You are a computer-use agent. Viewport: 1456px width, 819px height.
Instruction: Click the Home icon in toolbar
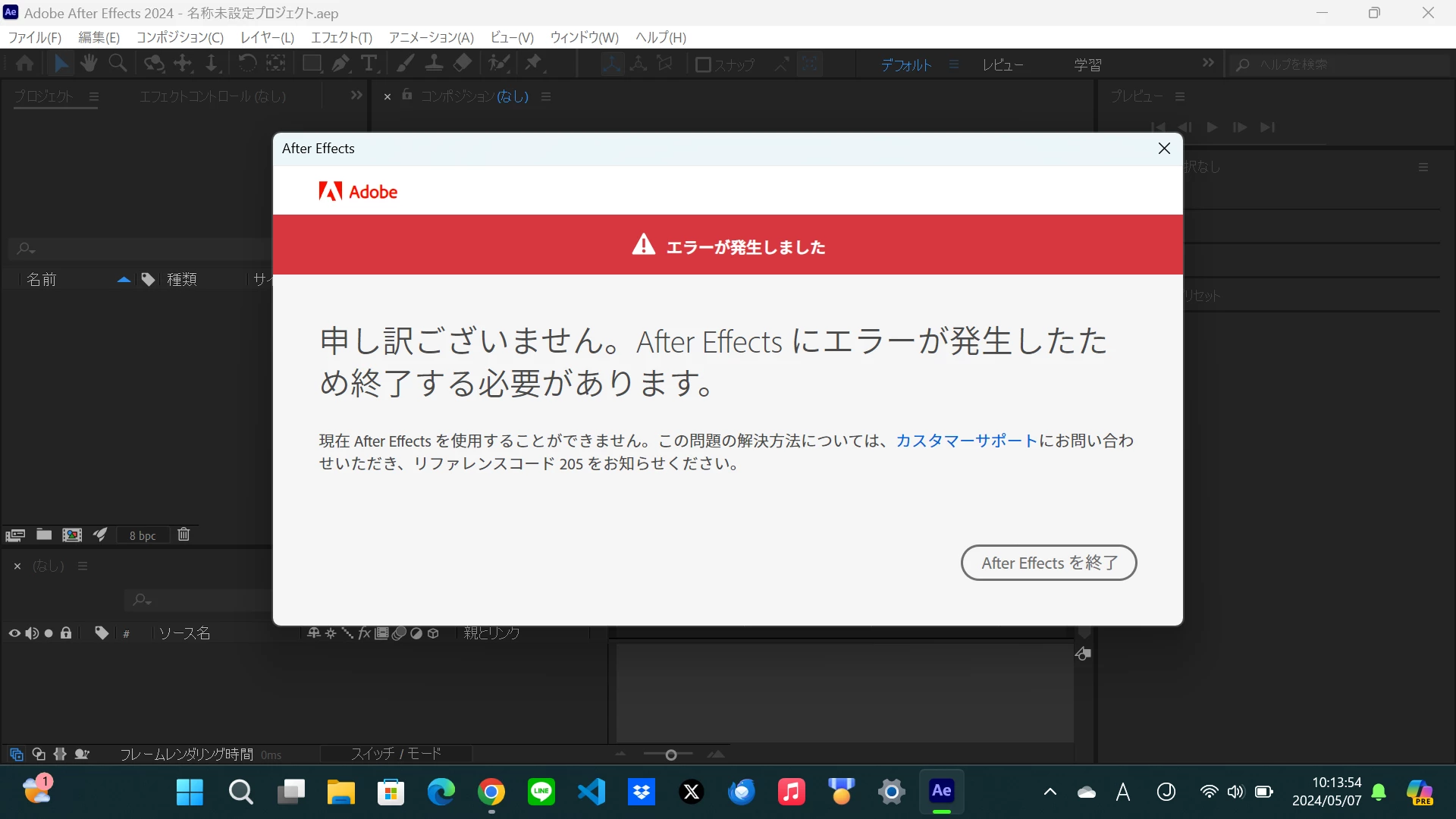point(24,64)
